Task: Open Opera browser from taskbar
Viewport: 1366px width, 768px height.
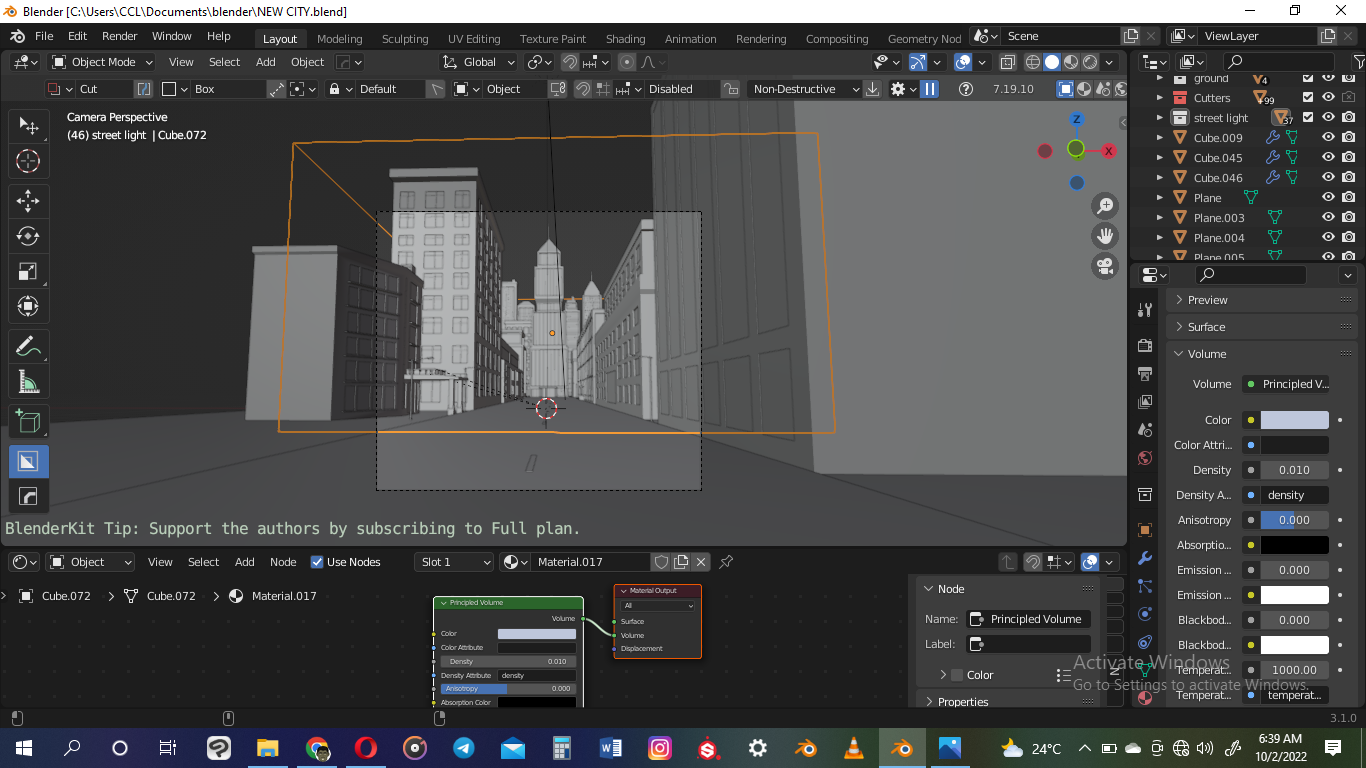Action: (366, 747)
